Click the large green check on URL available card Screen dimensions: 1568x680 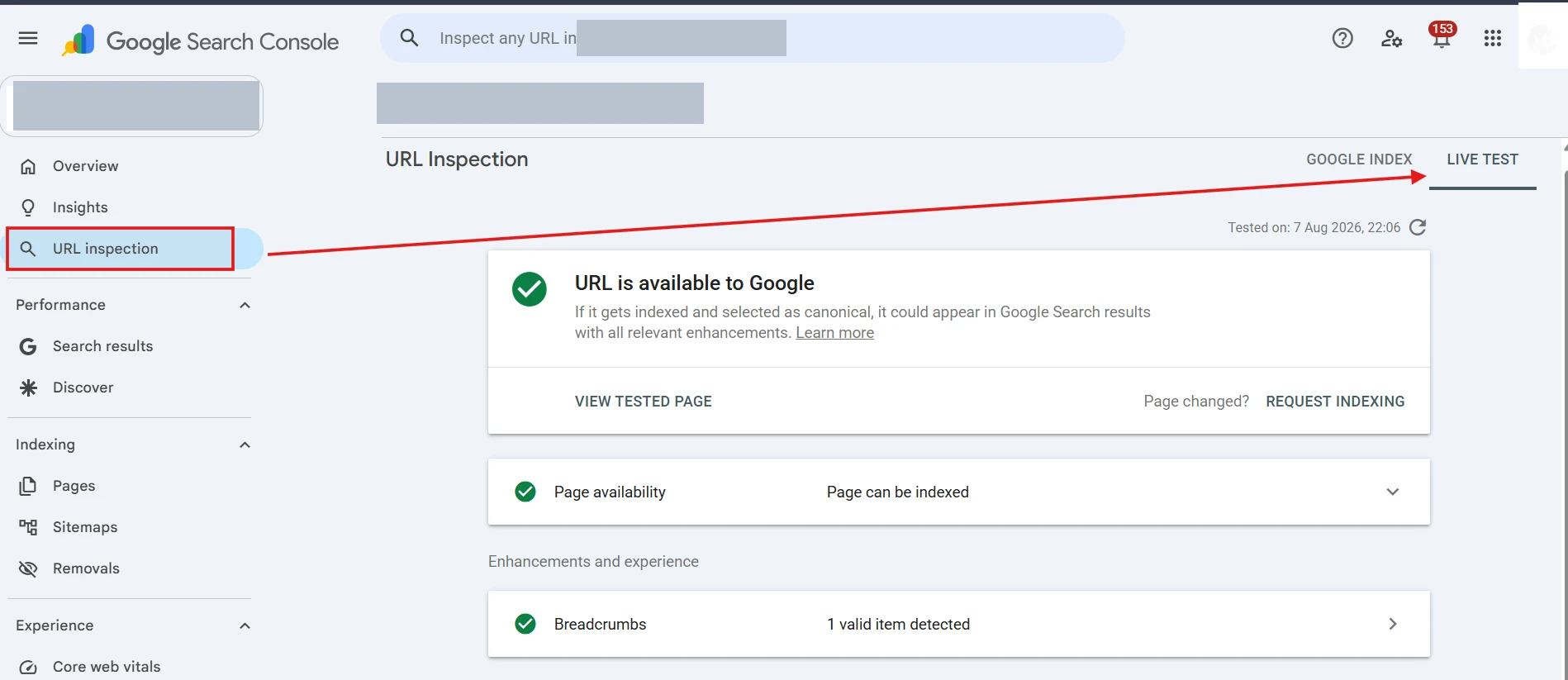coord(530,289)
